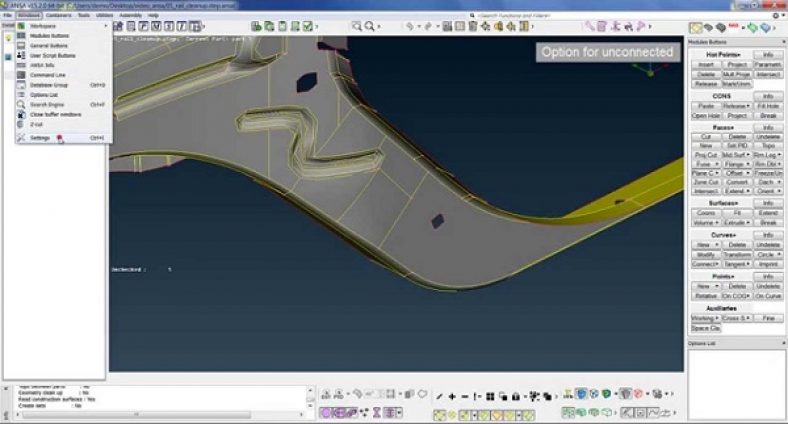Select Settings from the Window menu
Image resolution: width=788 pixels, height=424 pixels.
[x=40, y=138]
